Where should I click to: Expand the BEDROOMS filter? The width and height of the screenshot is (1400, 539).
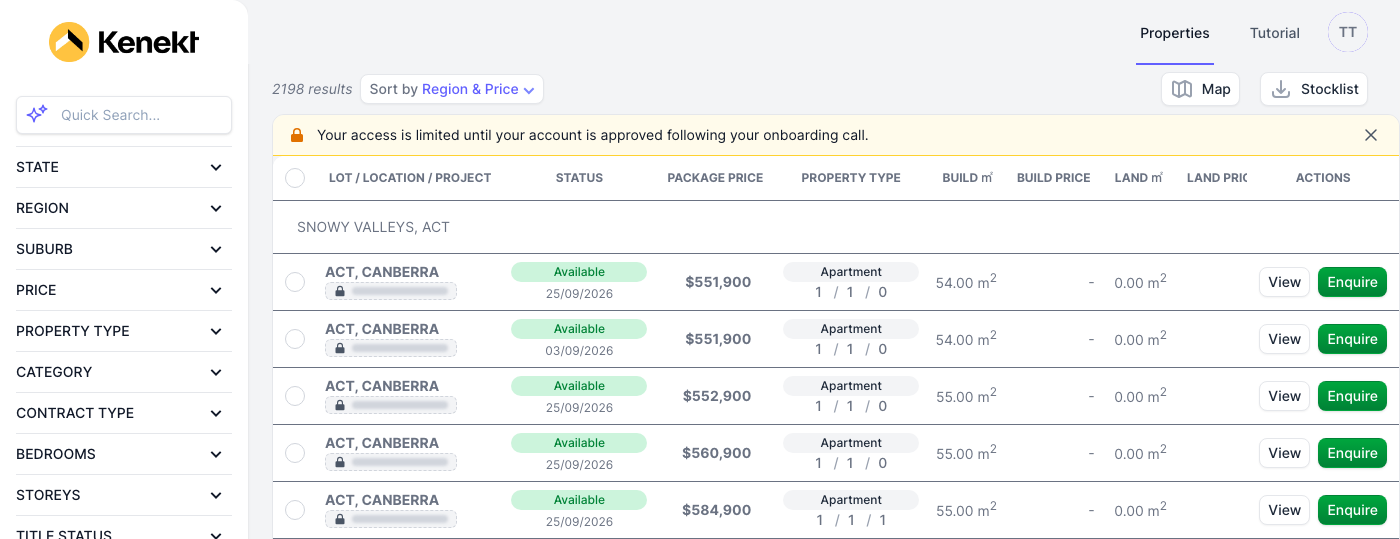point(124,454)
